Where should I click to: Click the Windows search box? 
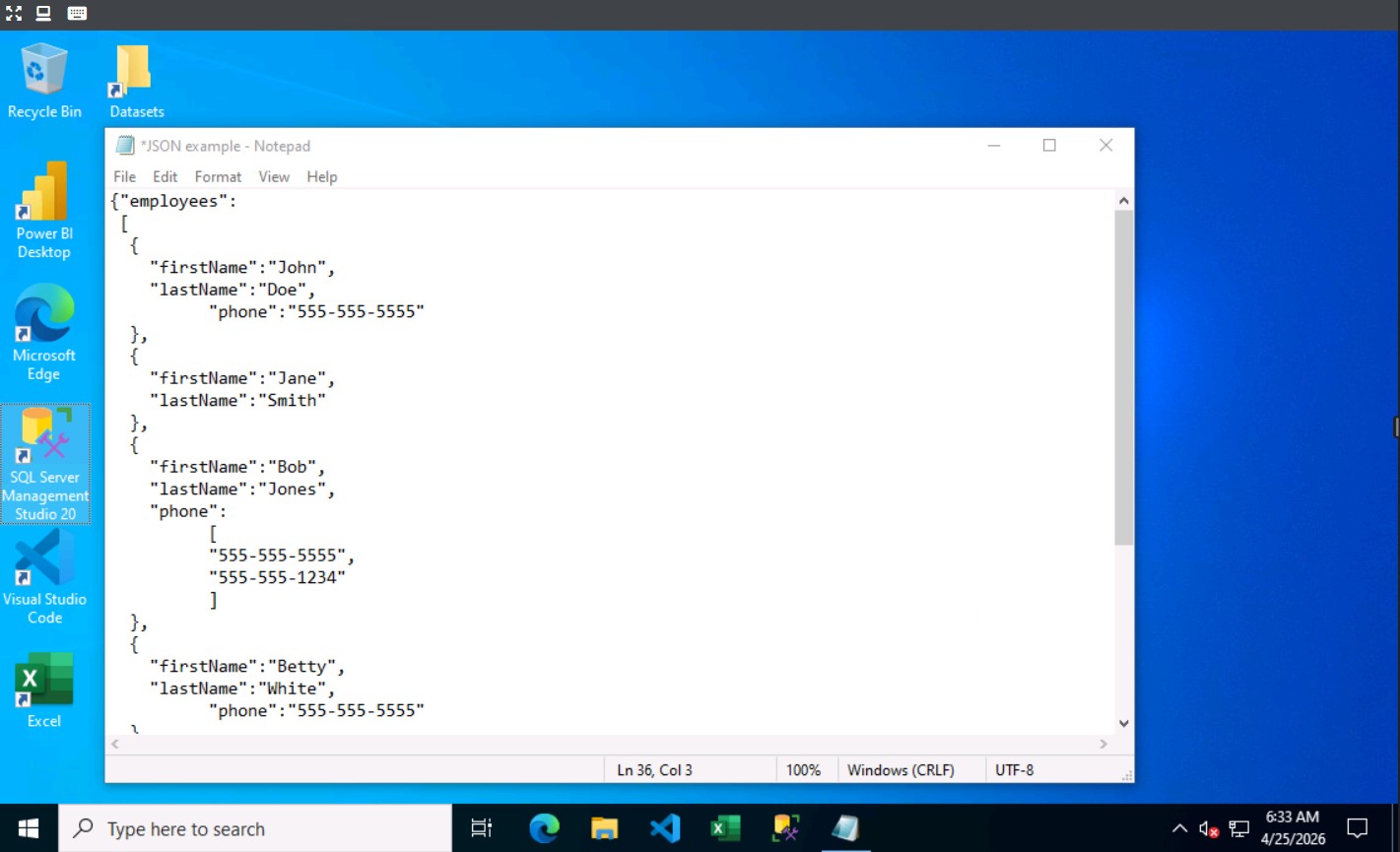[x=256, y=827]
